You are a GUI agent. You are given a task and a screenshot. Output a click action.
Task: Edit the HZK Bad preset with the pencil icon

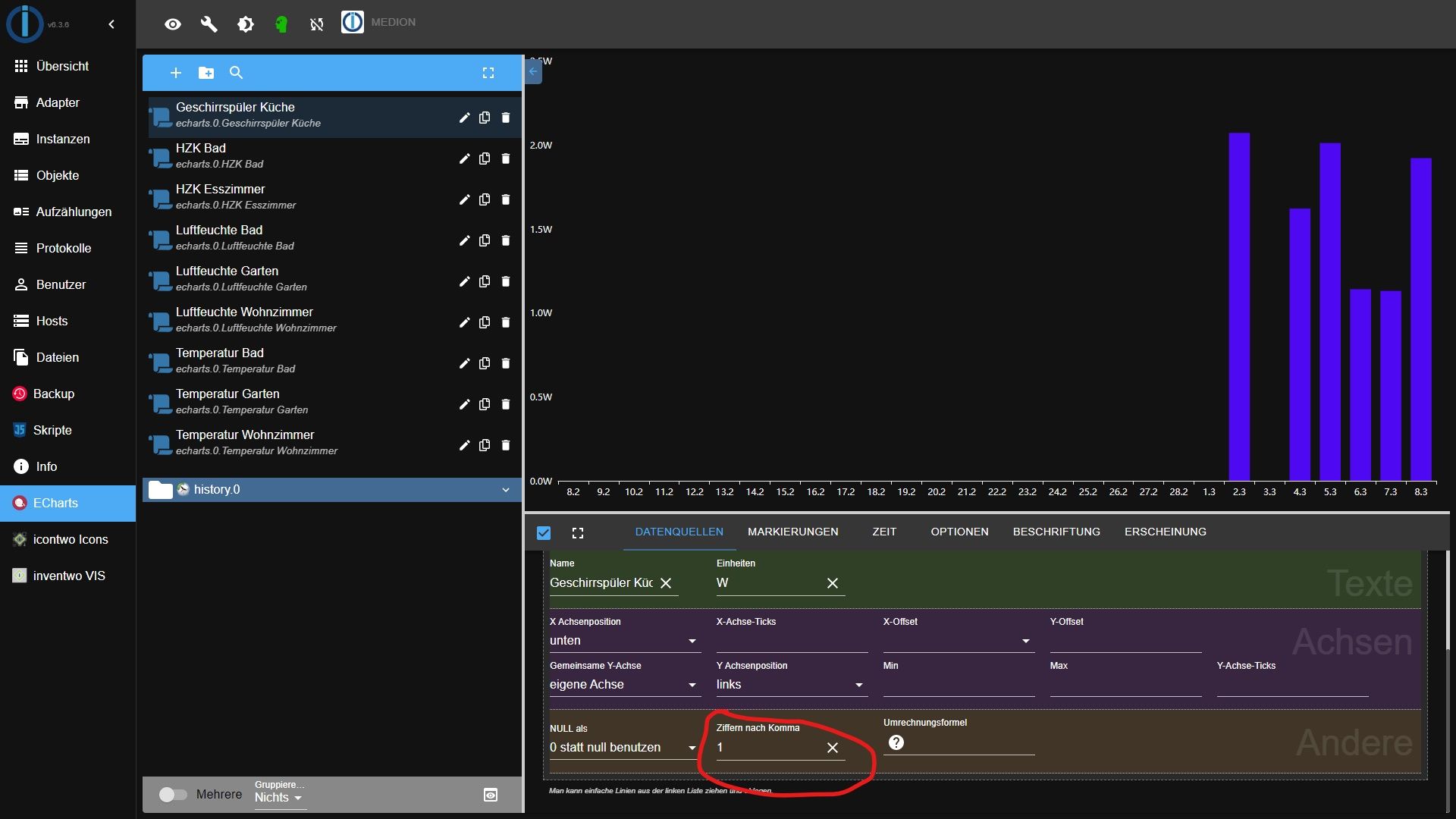[464, 158]
